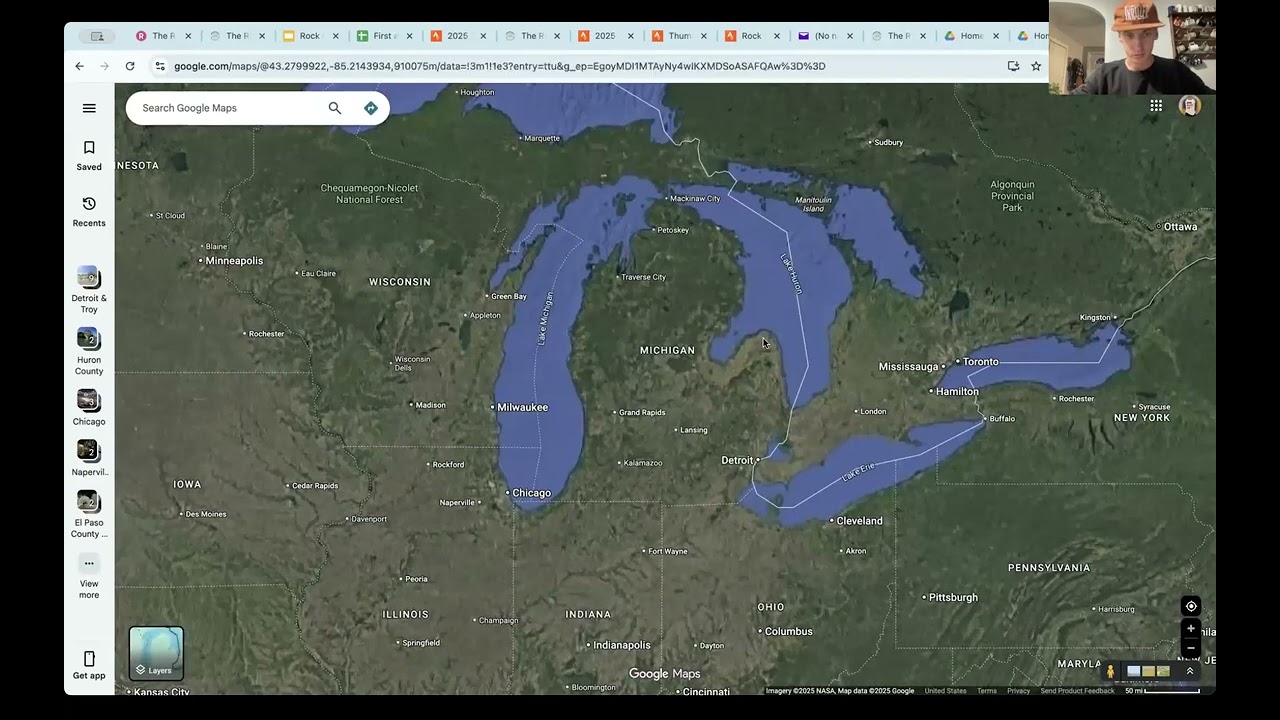1280x720 pixels.
Task: Open the Naperville recent item in sidebar
Action: coord(89,459)
